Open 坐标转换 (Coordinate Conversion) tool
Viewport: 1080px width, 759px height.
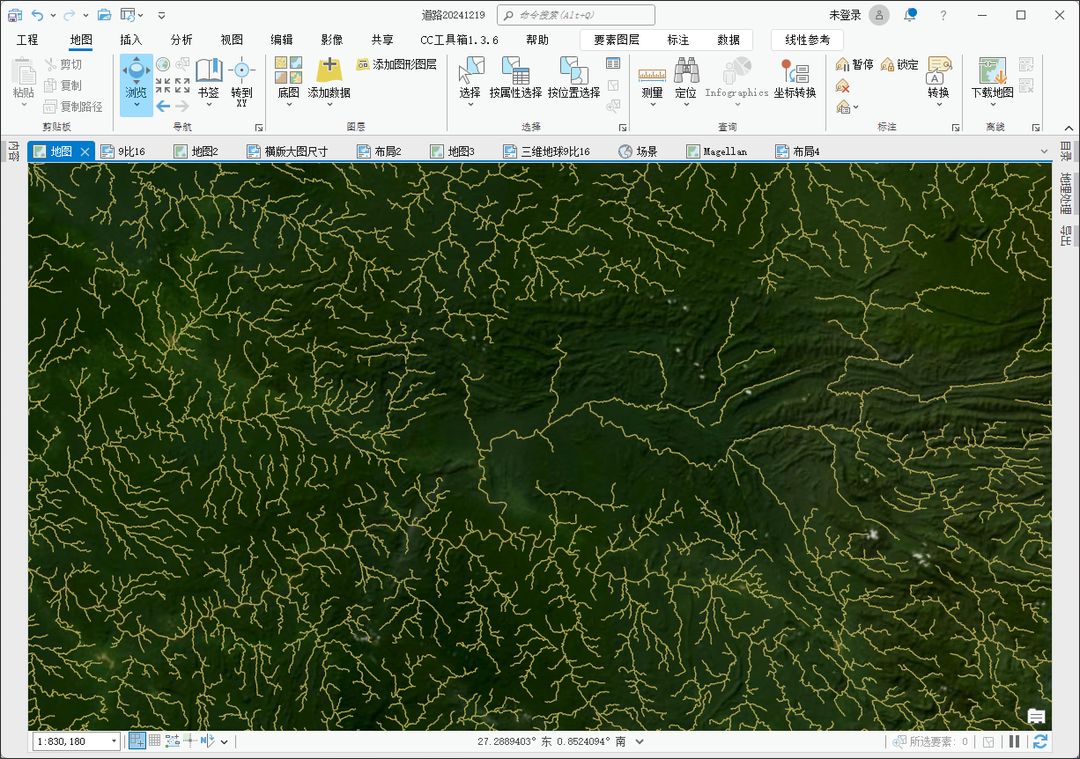pyautogui.click(x=795, y=77)
